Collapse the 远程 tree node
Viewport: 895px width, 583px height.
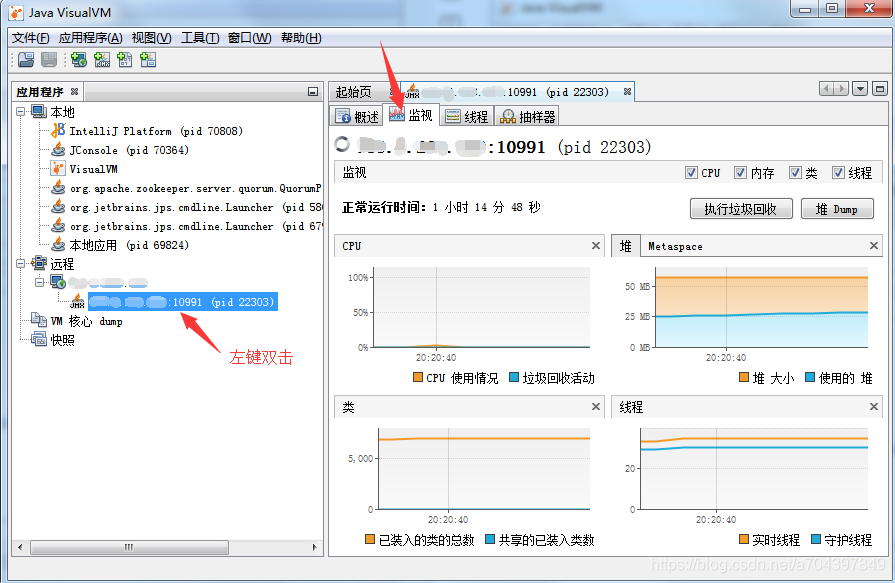click(21, 263)
